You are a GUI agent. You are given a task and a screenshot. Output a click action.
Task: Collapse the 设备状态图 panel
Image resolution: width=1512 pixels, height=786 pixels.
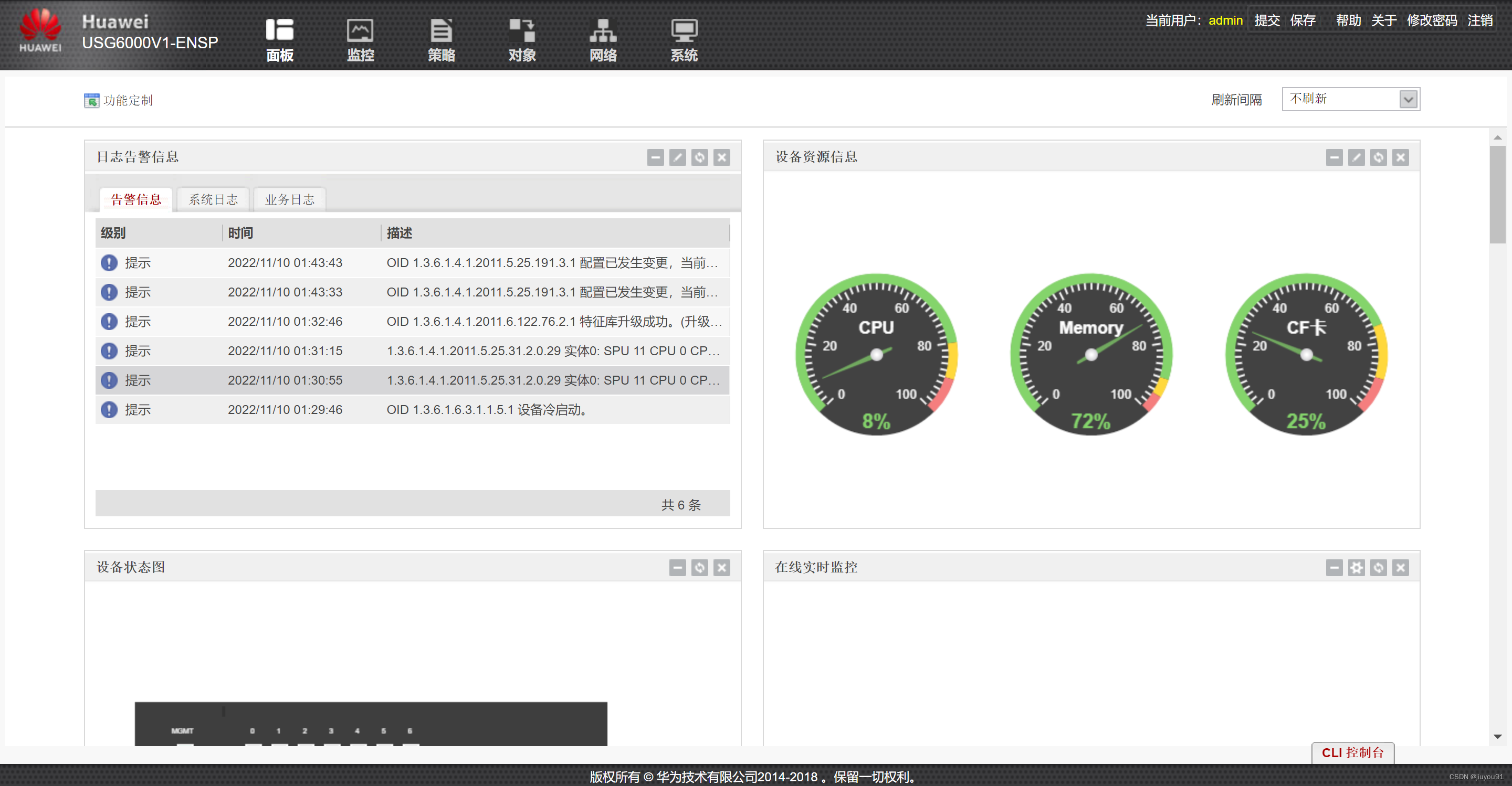(x=677, y=567)
